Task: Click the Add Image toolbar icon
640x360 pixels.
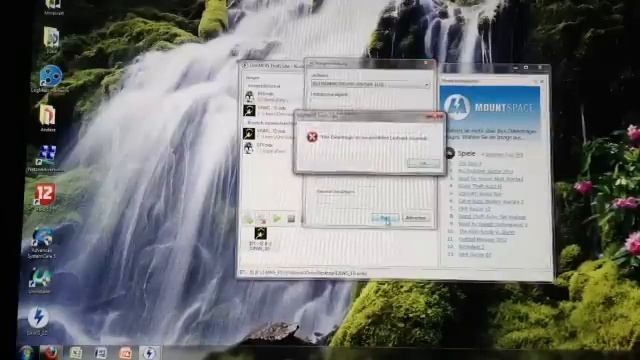Action: point(249,219)
